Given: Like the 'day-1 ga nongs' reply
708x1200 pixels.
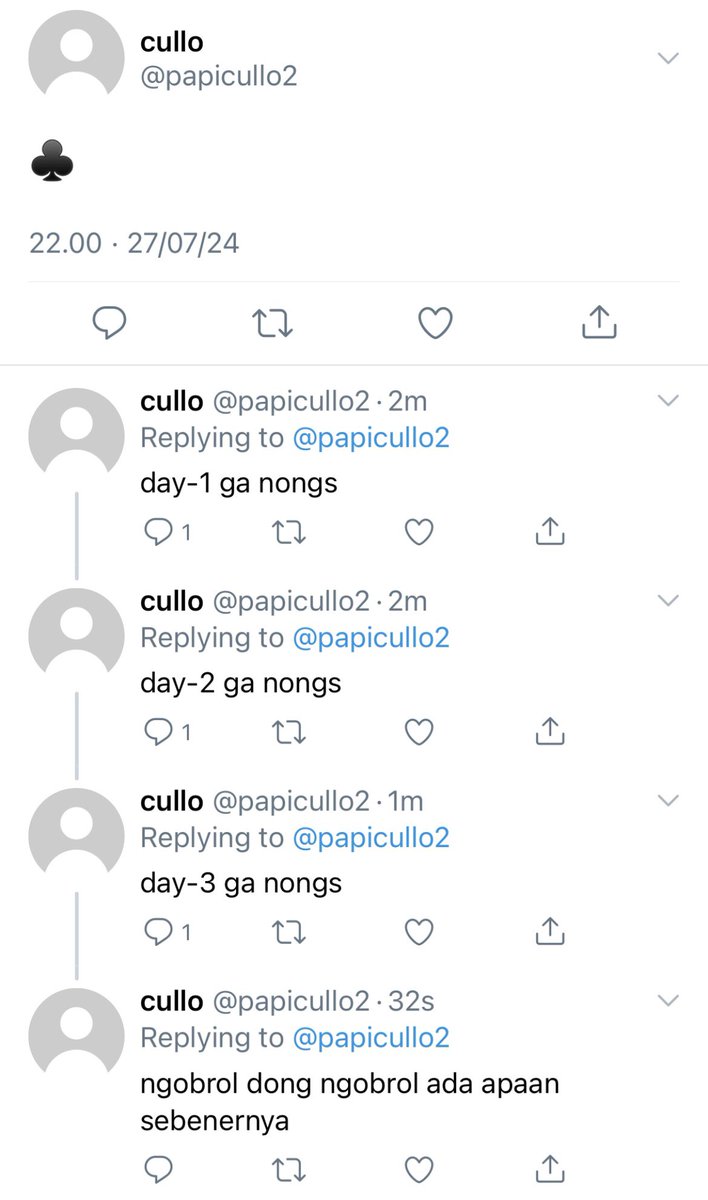Looking at the screenshot, I should pyautogui.click(x=418, y=533).
